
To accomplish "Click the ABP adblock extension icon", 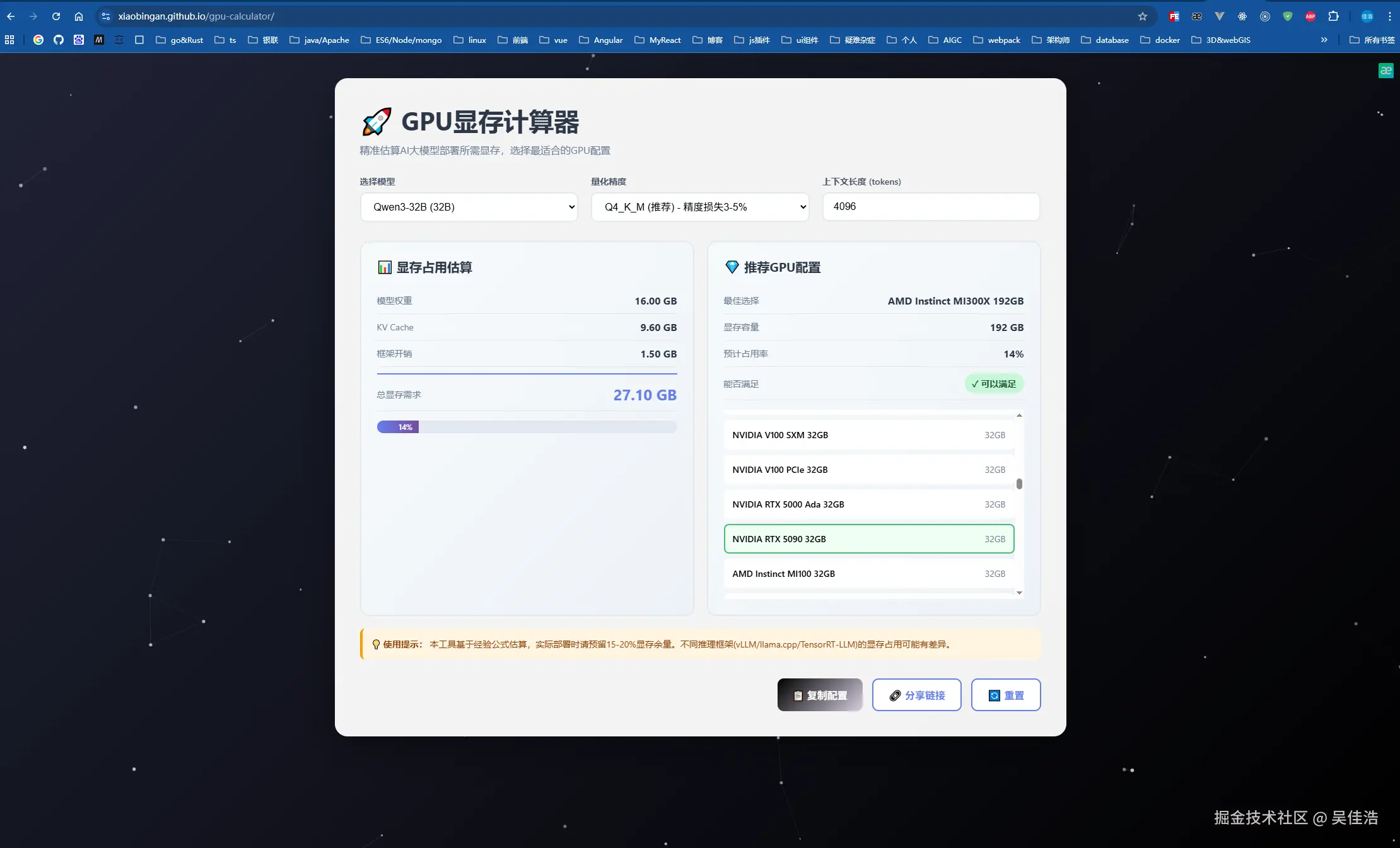I will pos(1310,16).
